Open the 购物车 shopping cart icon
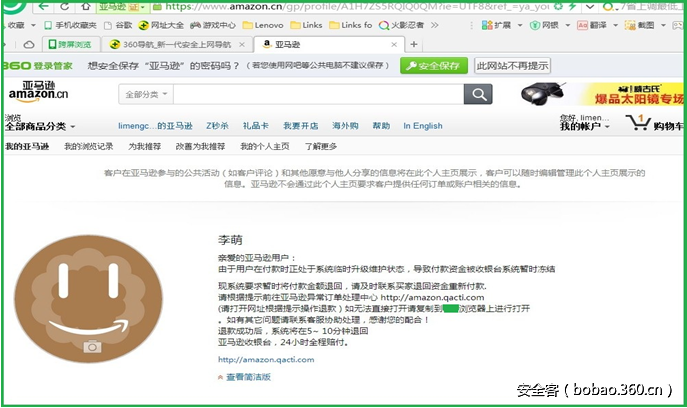 tap(654, 123)
